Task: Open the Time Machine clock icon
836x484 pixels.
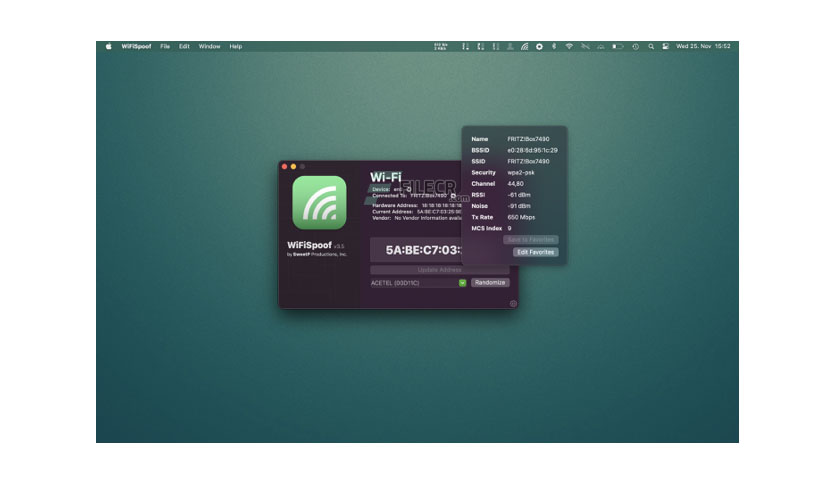Action: (x=636, y=46)
